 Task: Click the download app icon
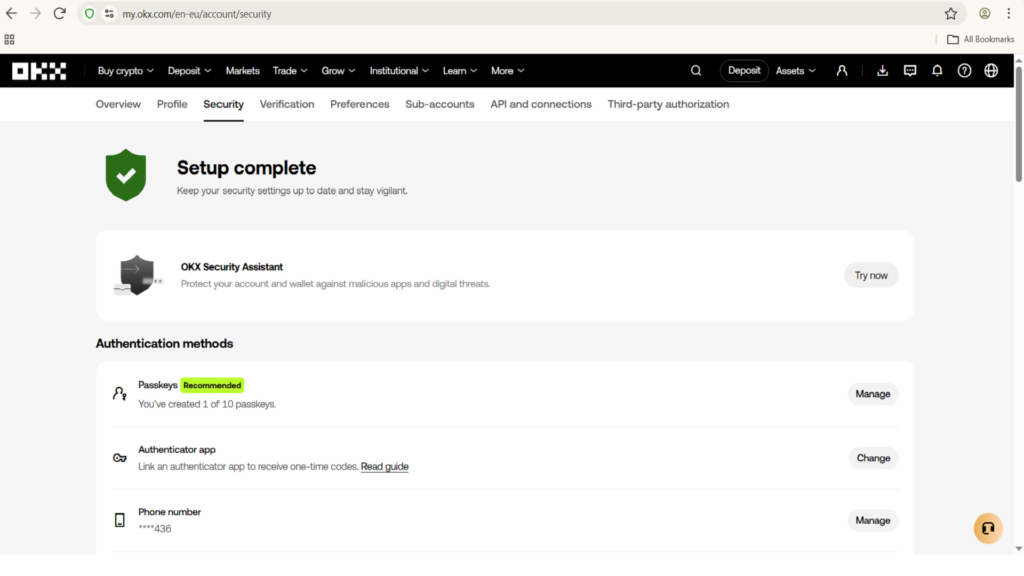pyautogui.click(x=882, y=71)
